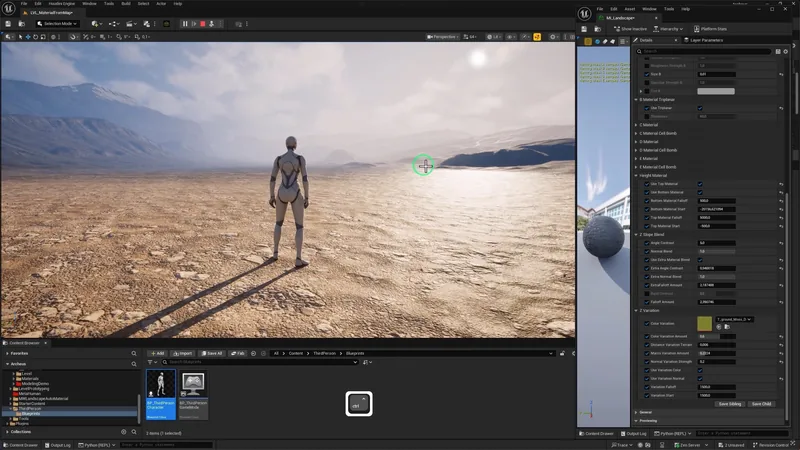Click the yellow viewport options icon
This screenshot has height=450, width=800.
537,37
